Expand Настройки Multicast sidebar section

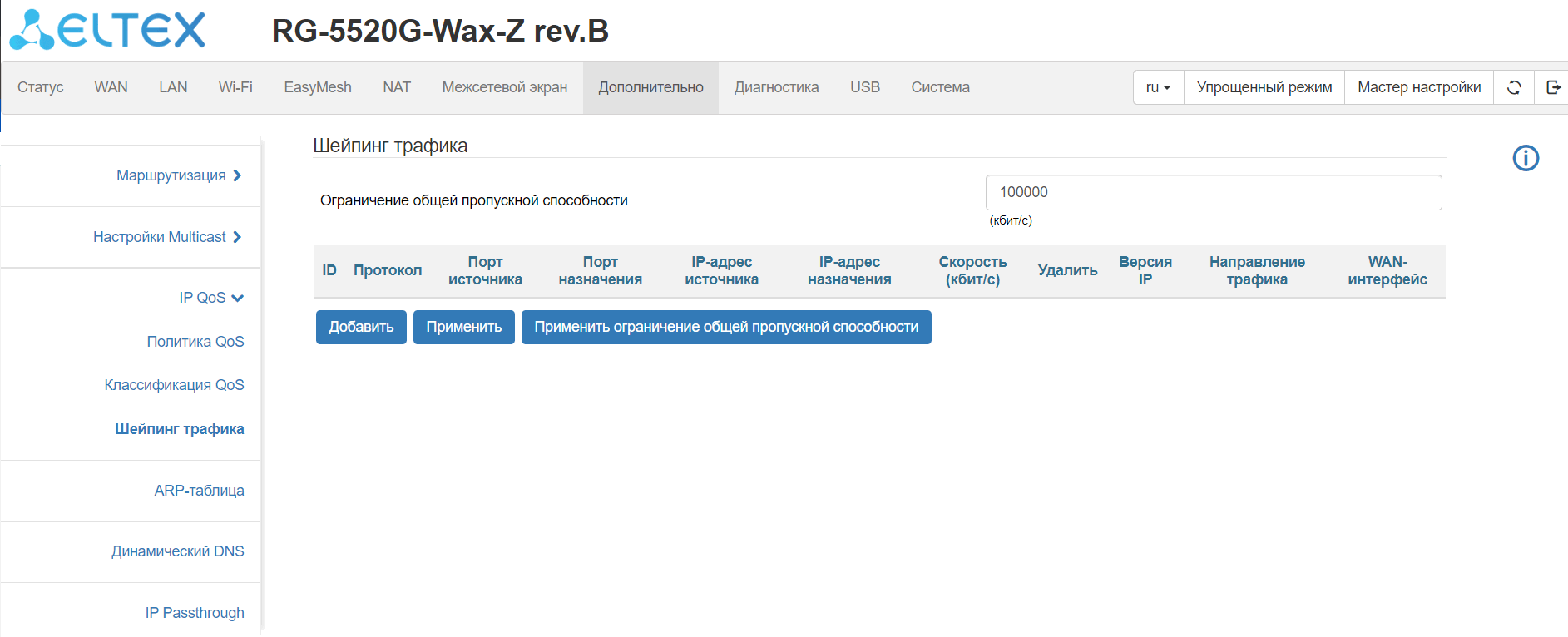click(x=167, y=237)
